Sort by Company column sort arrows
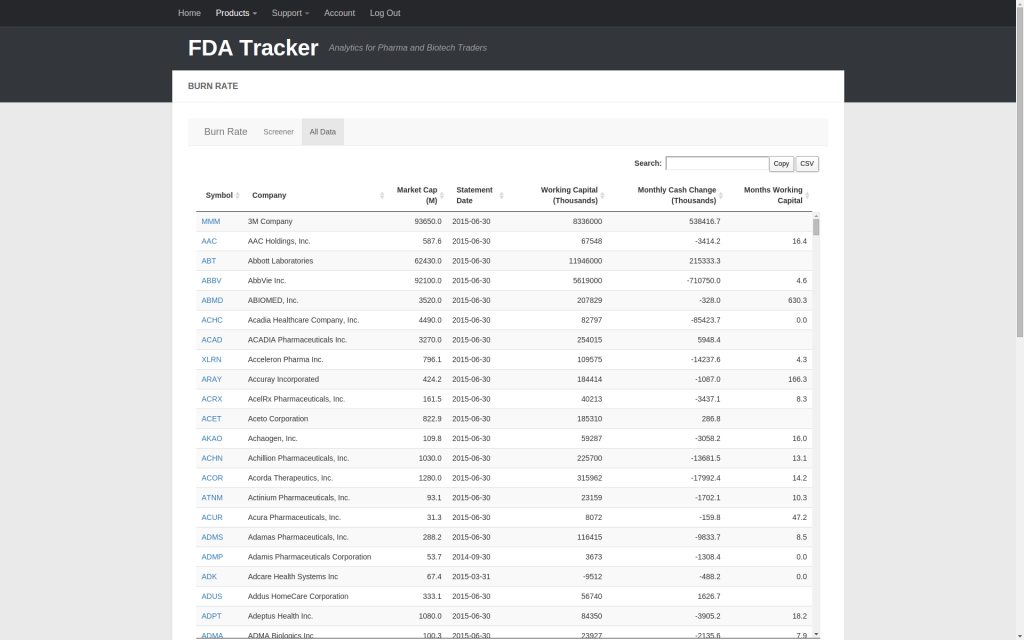This screenshot has height=640, width=1024. pyautogui.click(x=382, y=196)
